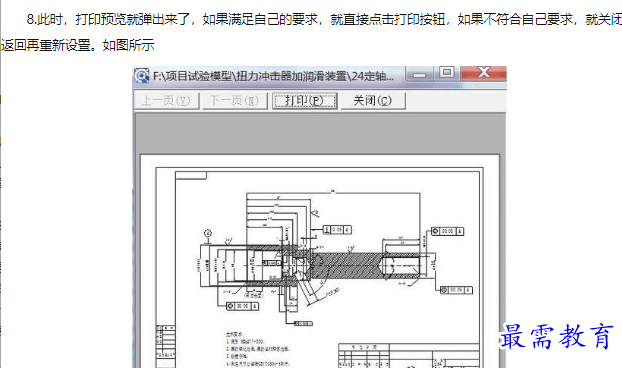Close the preview window with red X
This screenshot has height=368, width=622.
click(484, 73)
